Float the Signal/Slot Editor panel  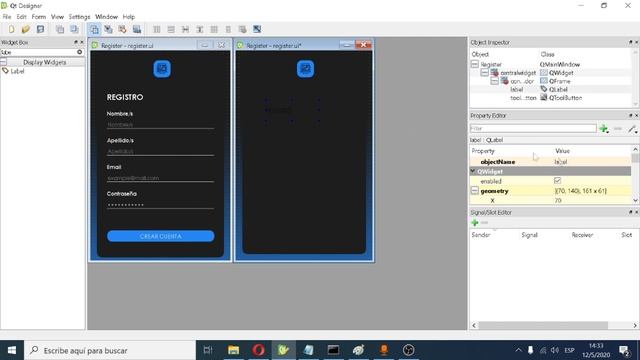(630, 212)
